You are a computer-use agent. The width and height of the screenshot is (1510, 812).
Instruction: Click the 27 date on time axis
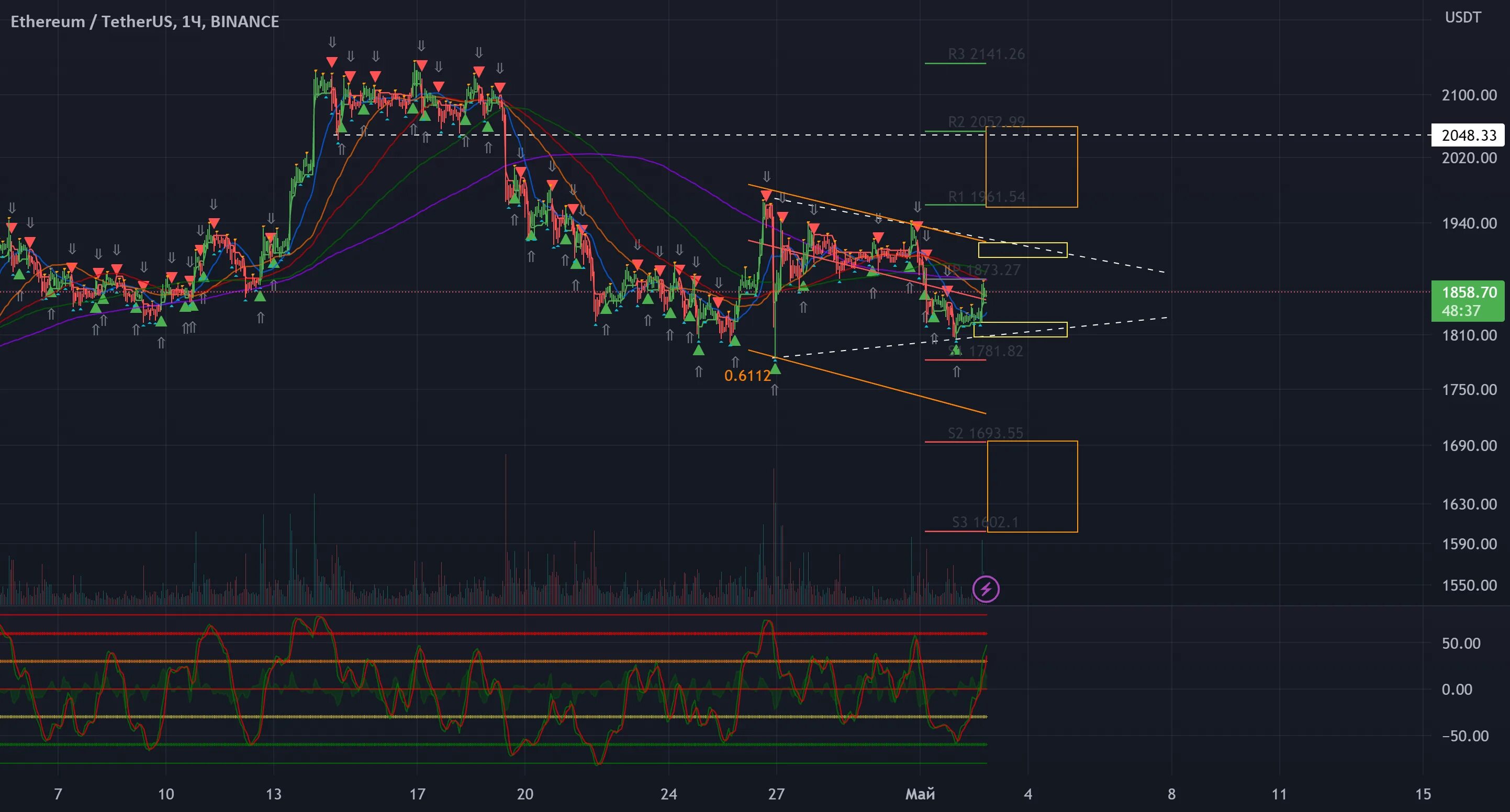[776, 794]
